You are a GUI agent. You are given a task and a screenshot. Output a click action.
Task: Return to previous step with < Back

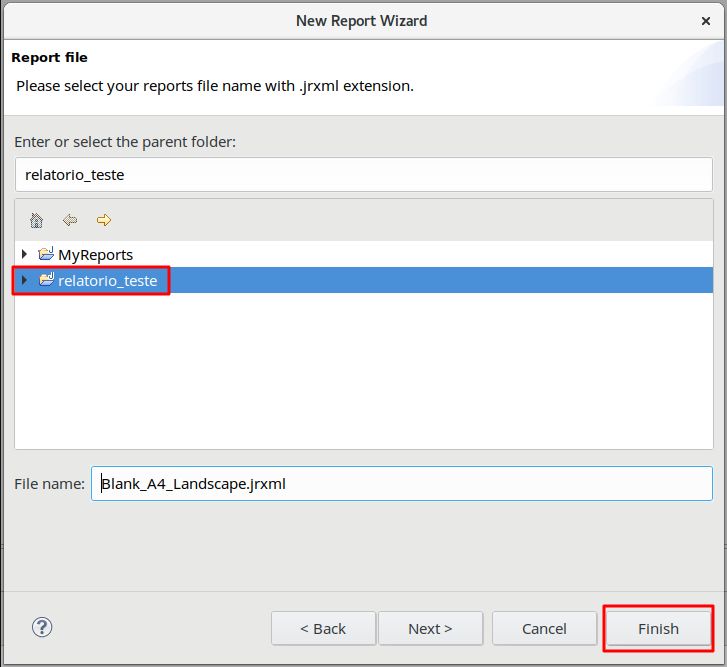[x=323, y=629]
